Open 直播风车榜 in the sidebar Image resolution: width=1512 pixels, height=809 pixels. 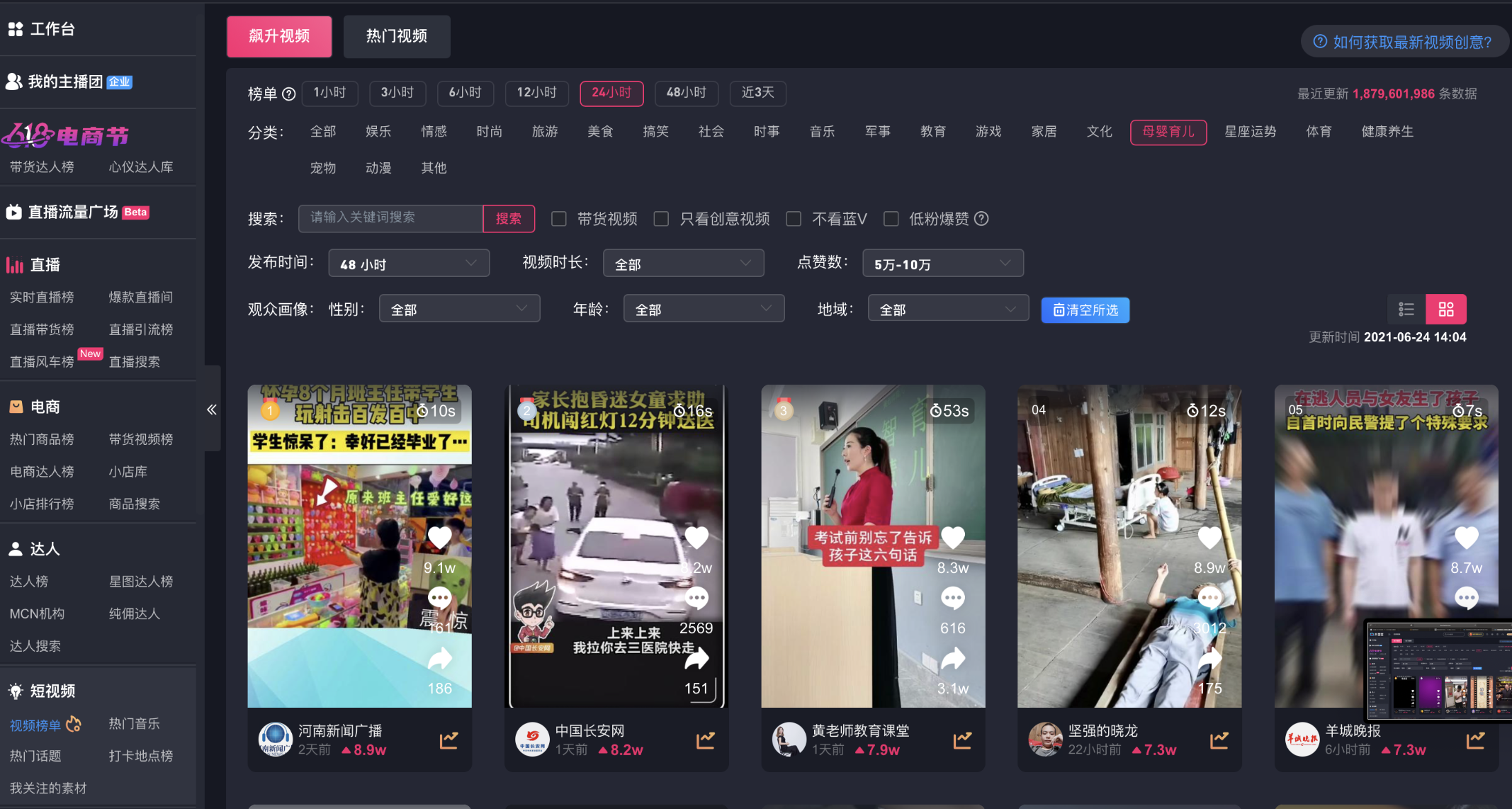tap(42, 362)
